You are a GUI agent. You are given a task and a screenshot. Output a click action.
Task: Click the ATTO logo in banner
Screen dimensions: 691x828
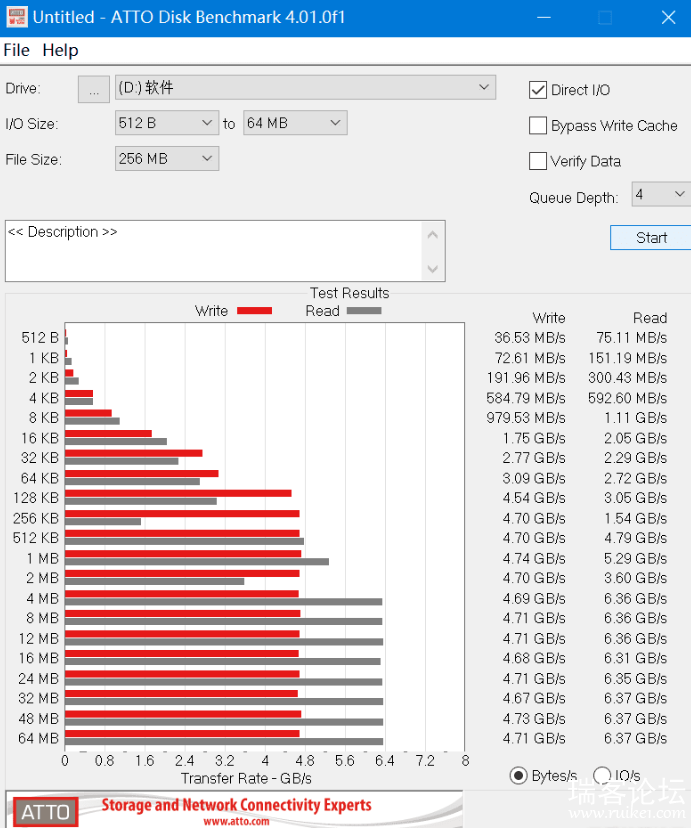45,812
